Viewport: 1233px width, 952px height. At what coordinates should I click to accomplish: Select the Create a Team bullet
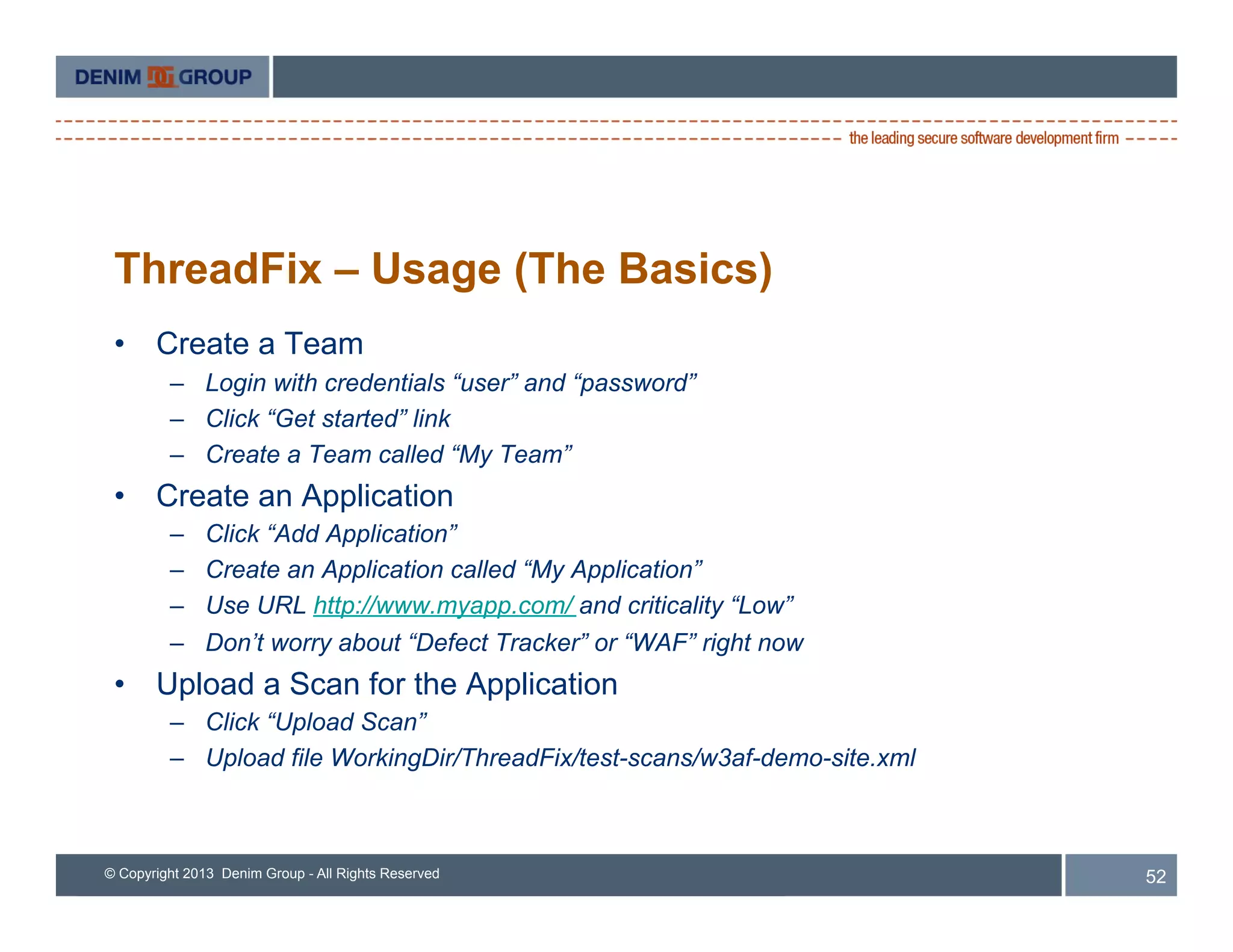click(x=259, y=344)
